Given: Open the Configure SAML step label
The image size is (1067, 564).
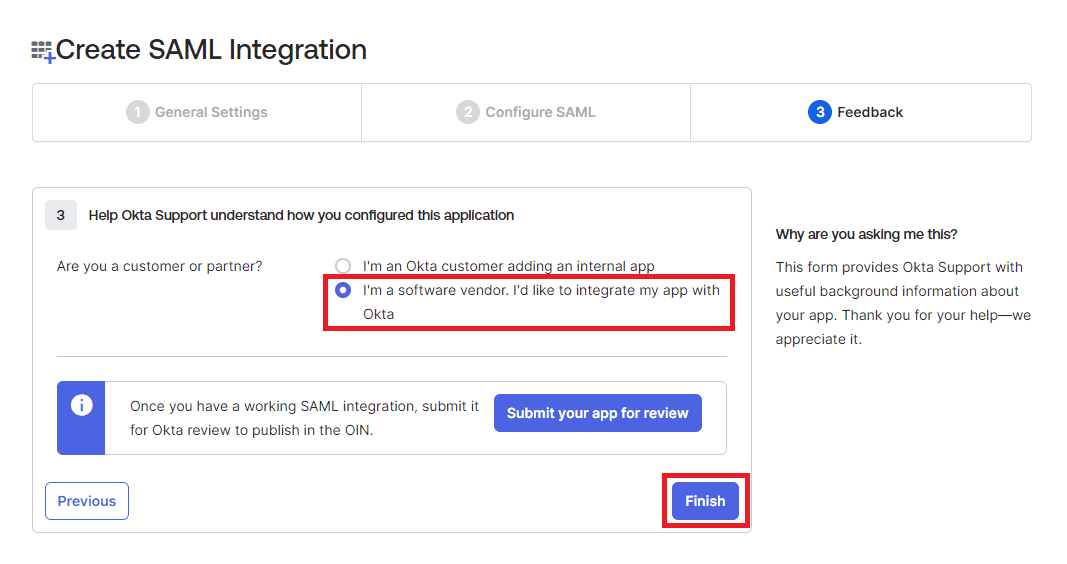Looking at the screenshot, I should [x=540, y=112].
